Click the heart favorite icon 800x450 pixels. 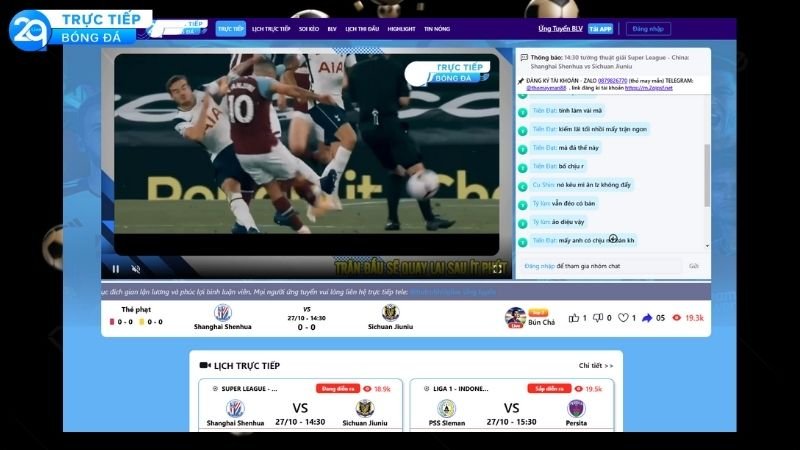coord(623,318)
